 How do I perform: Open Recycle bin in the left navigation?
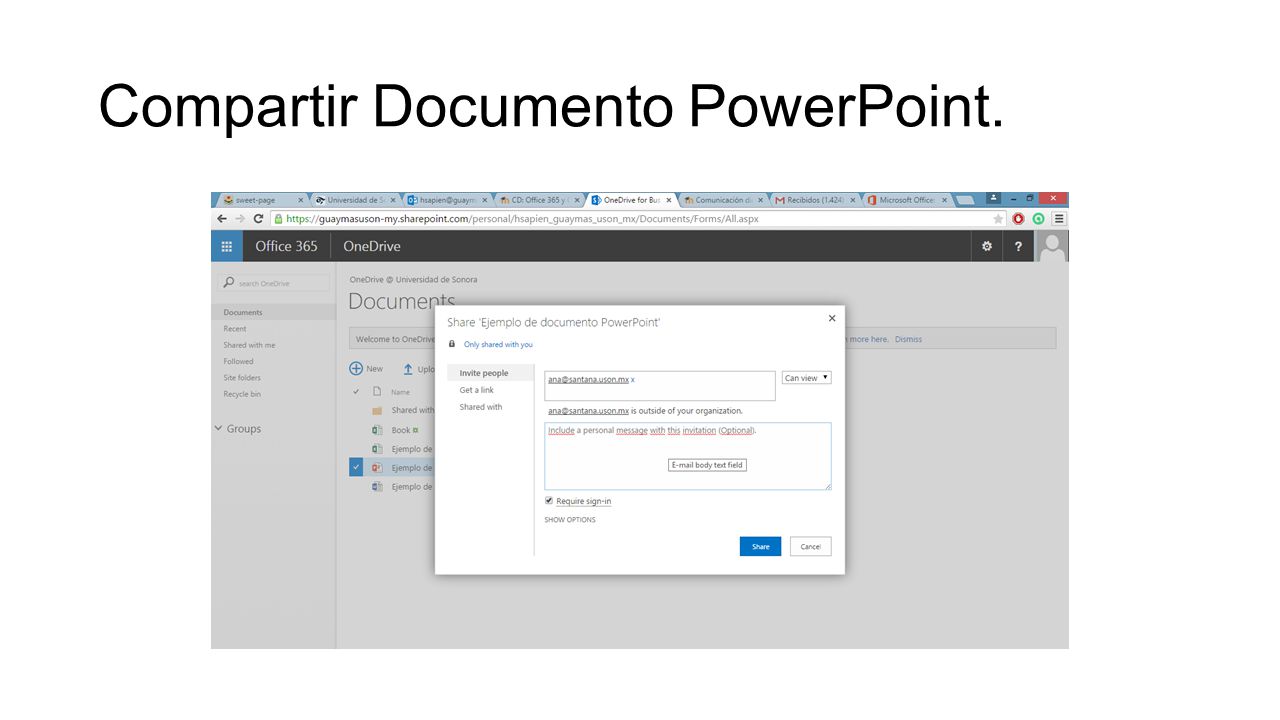pyautogui.click(x=242, y=394)
